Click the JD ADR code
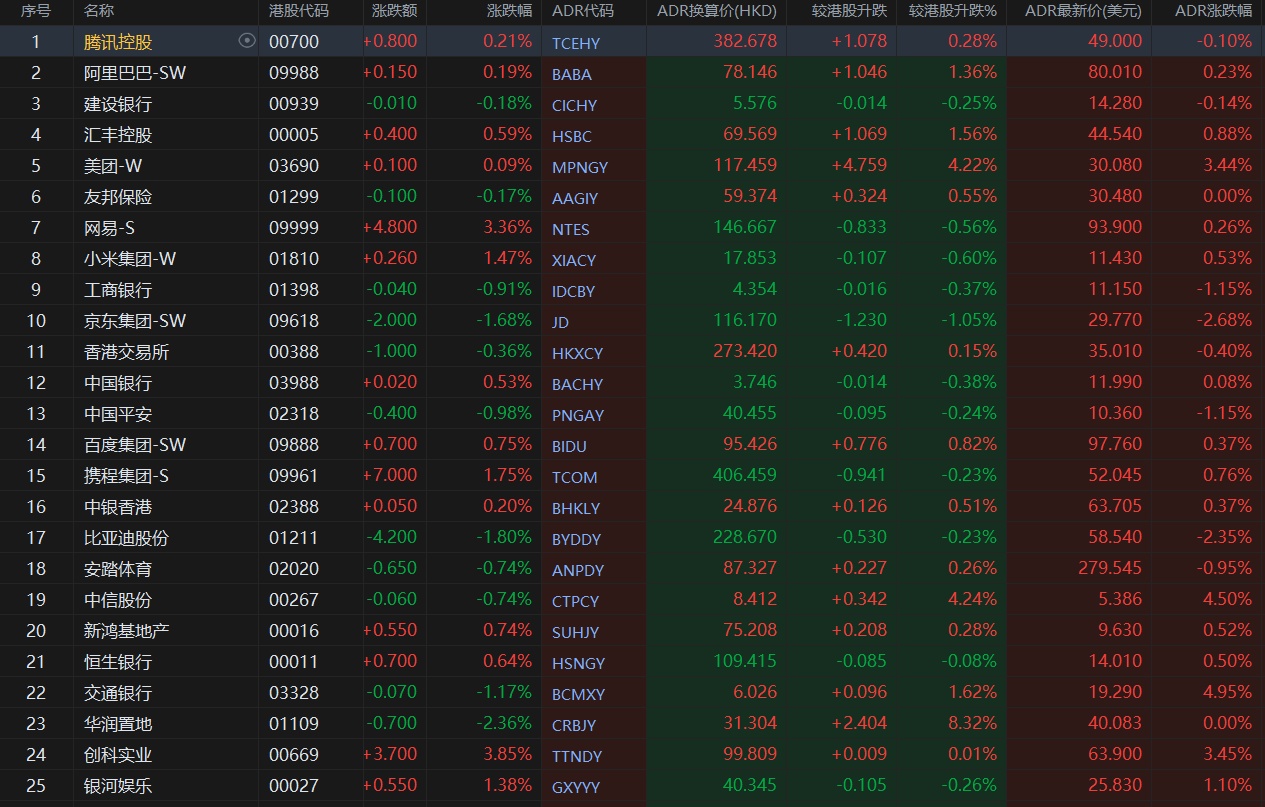 560,322
